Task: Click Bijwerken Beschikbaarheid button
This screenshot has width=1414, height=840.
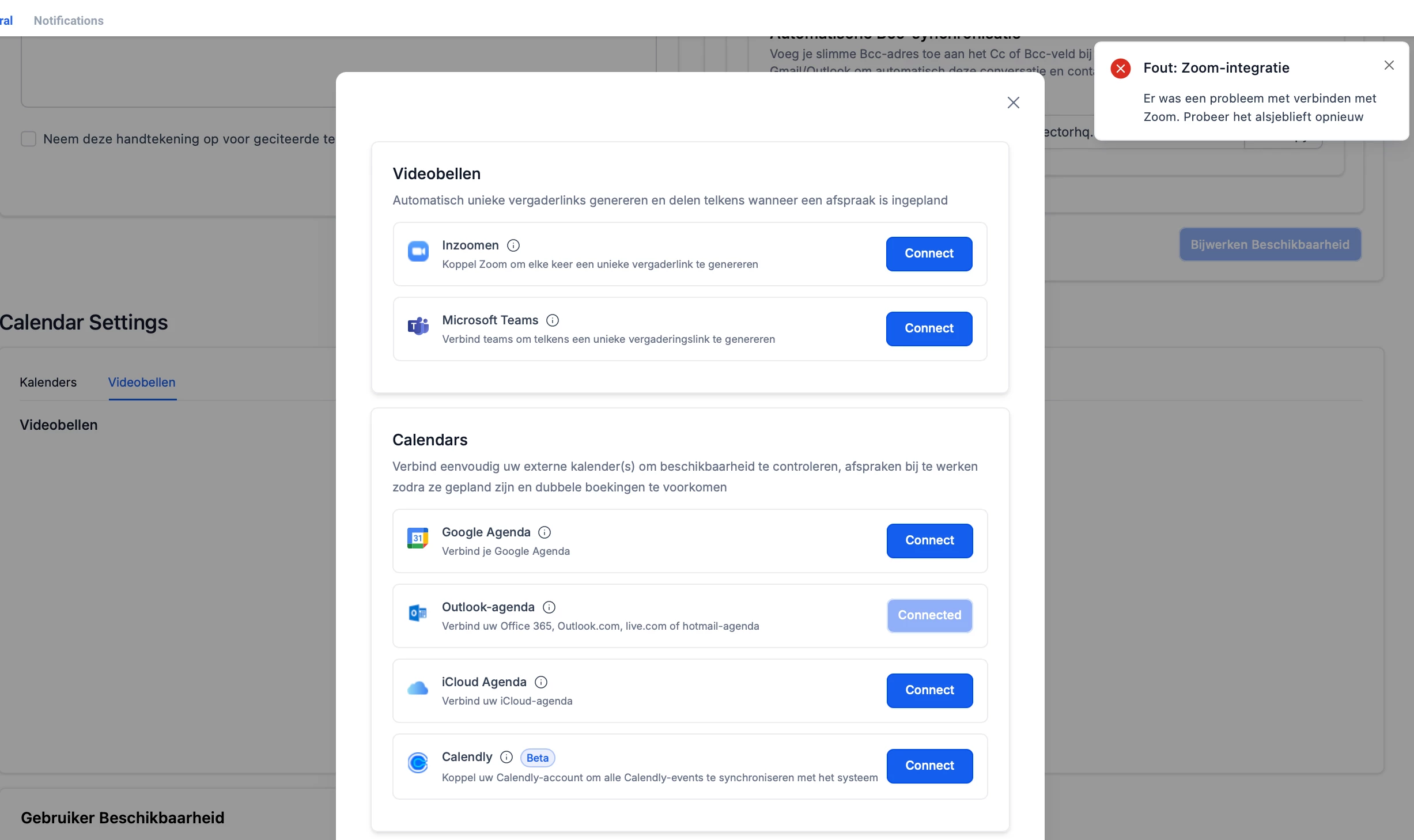Action: 1270,244
